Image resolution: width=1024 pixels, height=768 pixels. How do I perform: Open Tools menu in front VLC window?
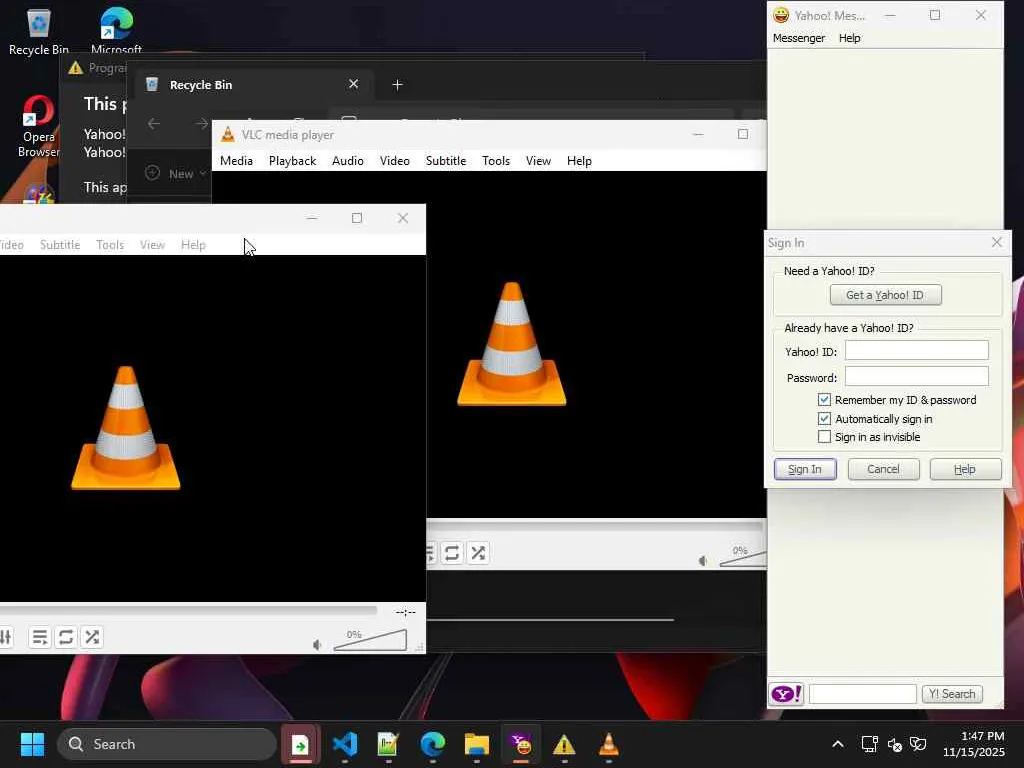tap(110, 245)
